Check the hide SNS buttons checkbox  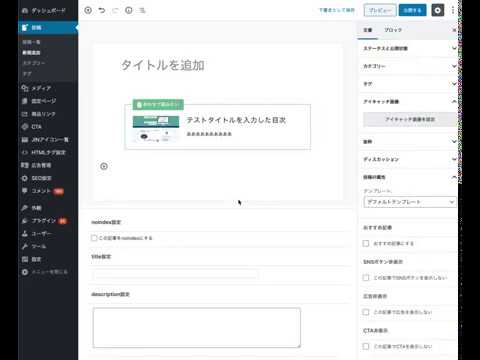pyautogui.click(x=366, y=278)
